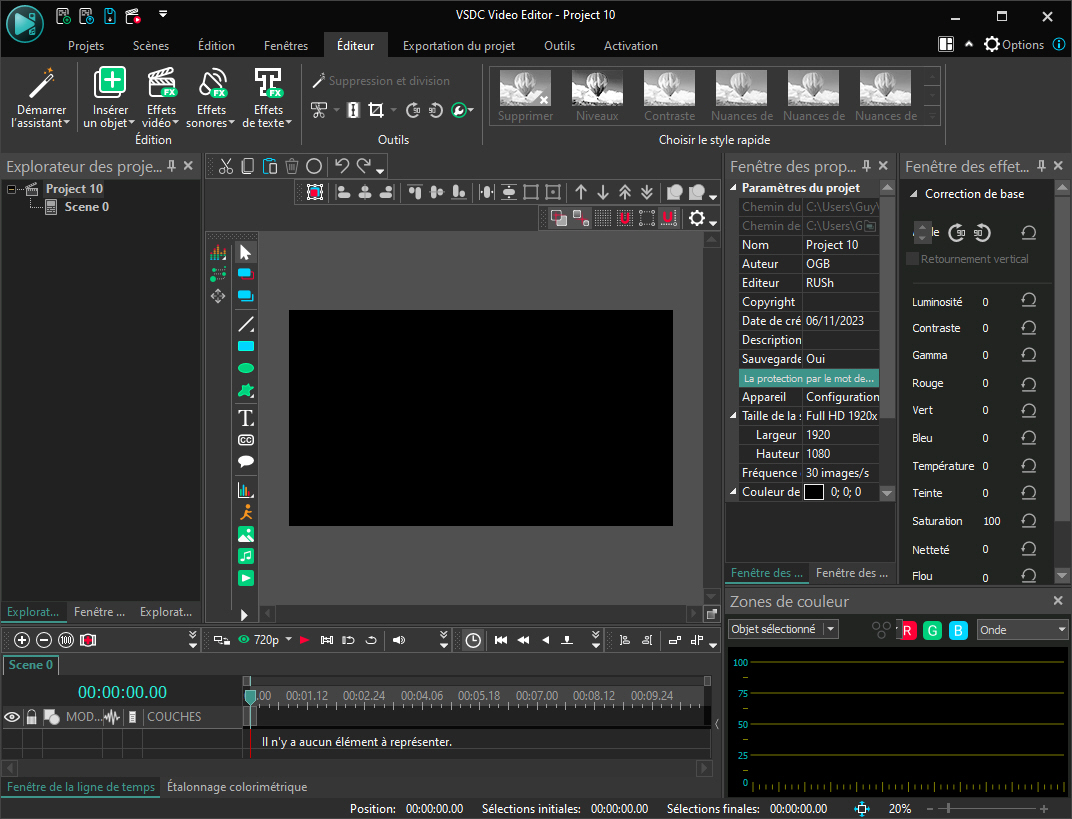The height and width of the screenshot is (819, 1072).
Task: Select the crop tool in Outils
Action: 375,110
